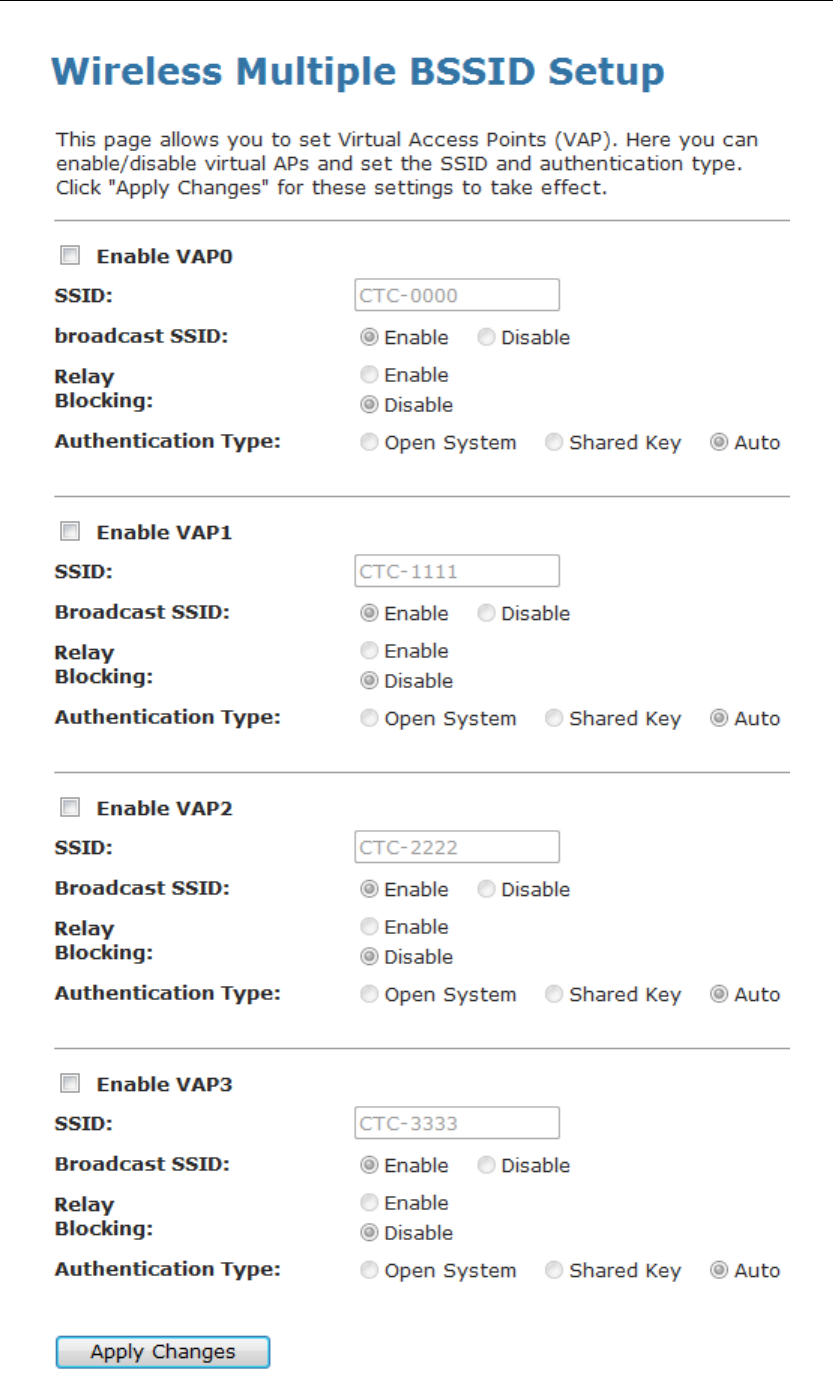Click the VAP0 SSID field showing CTC-0000
The height and width of the screenshot is (1375, 833).
coord(457,296)
